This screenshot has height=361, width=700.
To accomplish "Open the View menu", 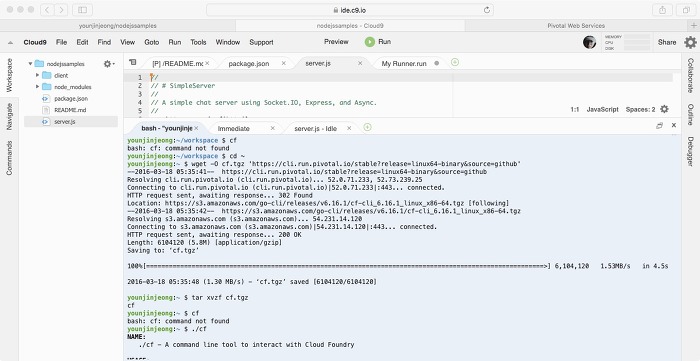I will click(x=127, y=42).
